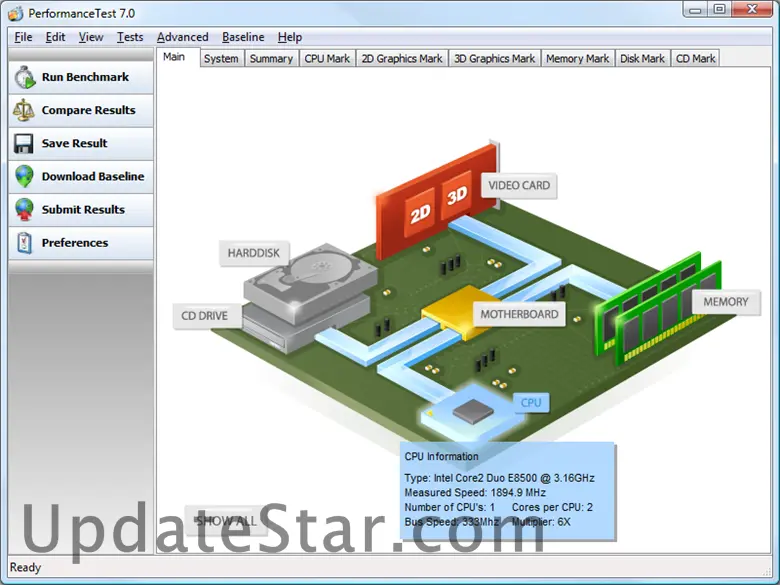Minimize the PerformanceTest window
Screen dimensions: 780x585
(695, 10)
